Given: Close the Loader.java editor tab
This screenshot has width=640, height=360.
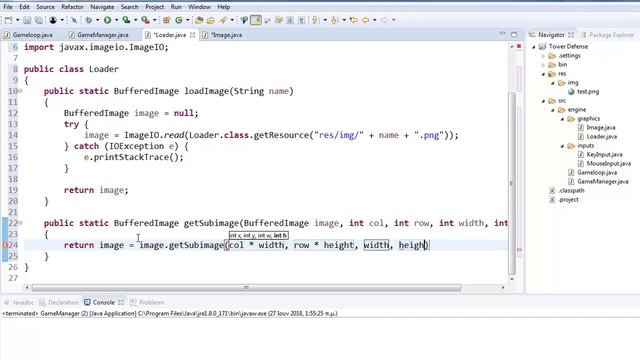Looking at the screenshot, I should [x=192, y=35].
